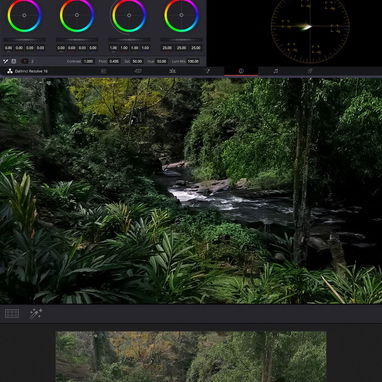Select the first Lift value field
This screenshot has height=382, width=382.
pos(8,48)
